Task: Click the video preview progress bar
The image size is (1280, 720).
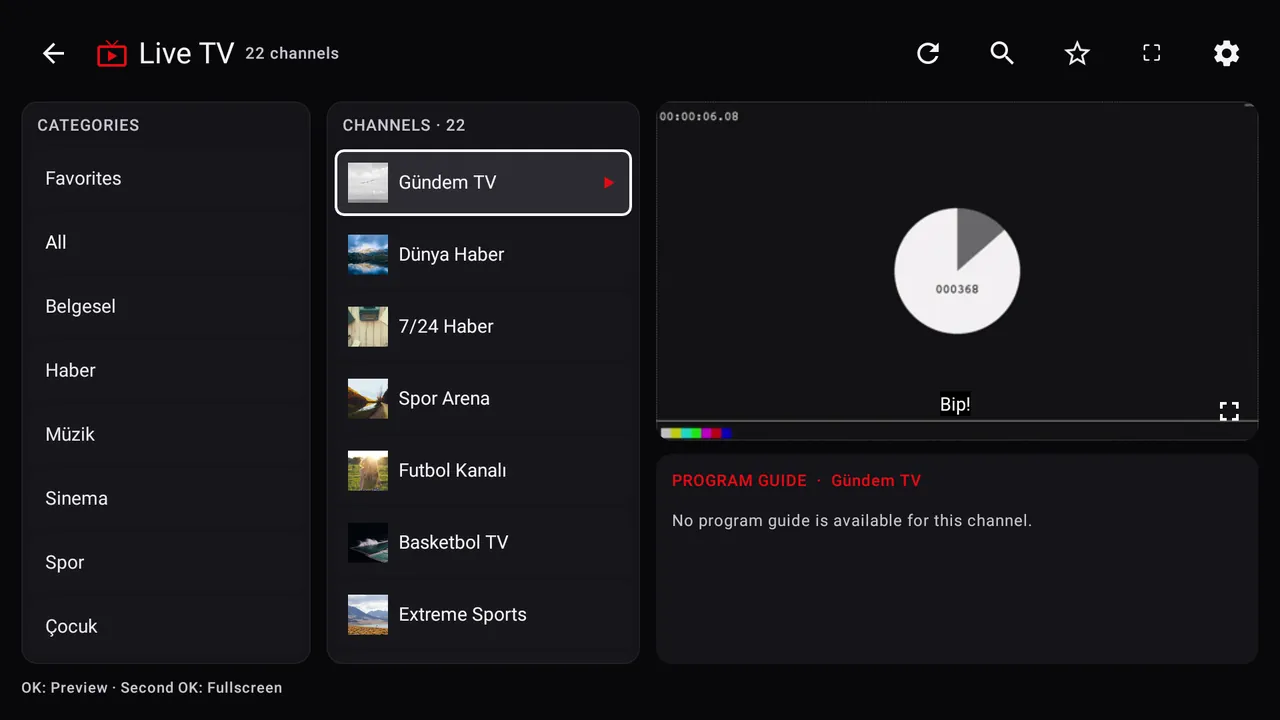Action: pos(956,421)
